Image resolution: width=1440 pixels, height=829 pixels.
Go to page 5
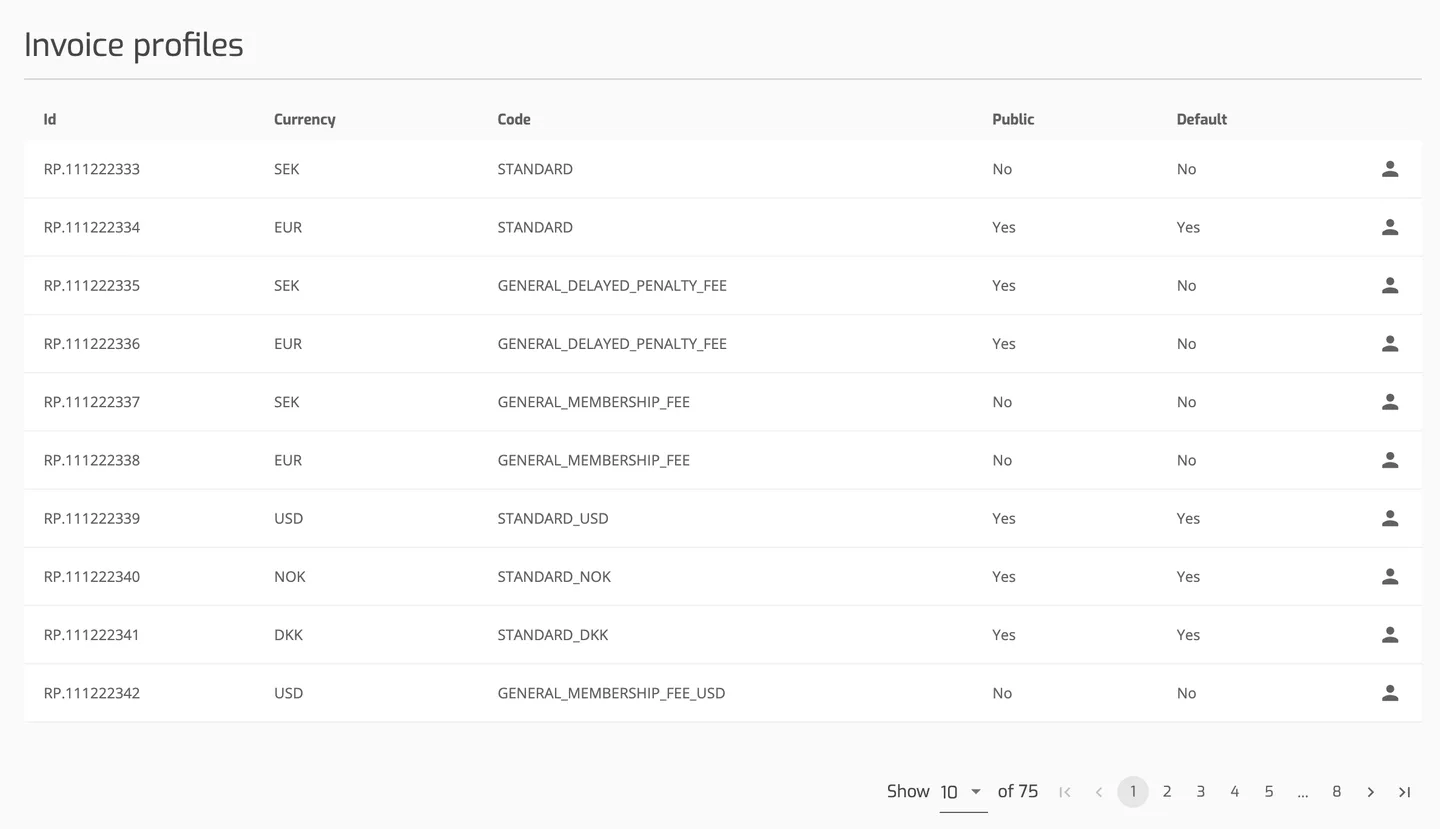coord(1269,792)
